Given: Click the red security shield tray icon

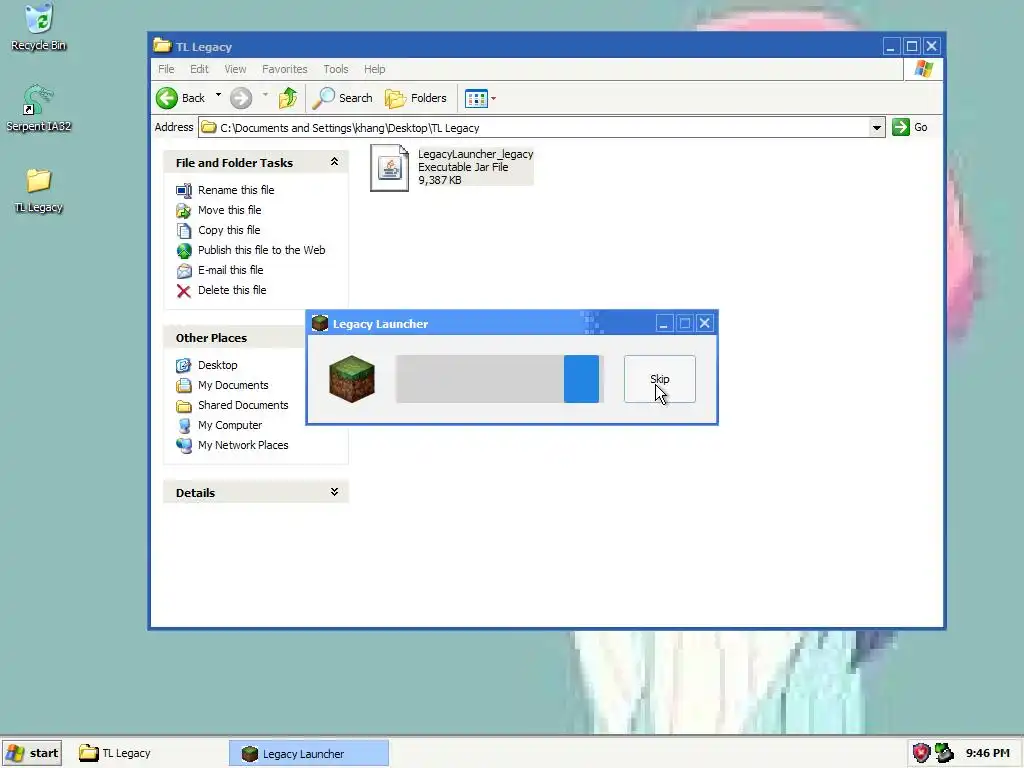Looking at the screenshot, I should click(921, 753).
